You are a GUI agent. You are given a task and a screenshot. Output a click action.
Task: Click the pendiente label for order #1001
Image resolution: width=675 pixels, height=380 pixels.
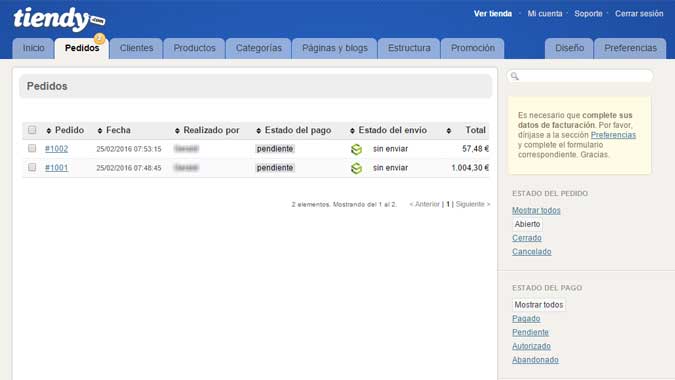tap(275, 168)
